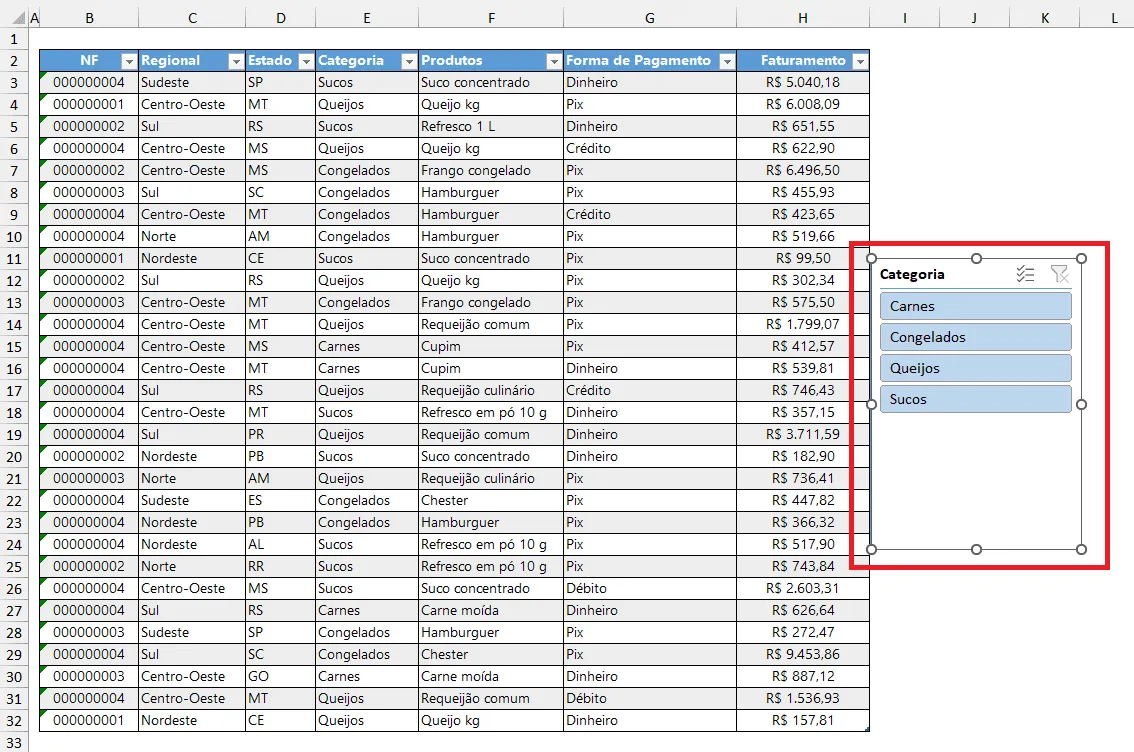The height and width of the screenshot is (752, 1134).
Task: Select column G header
Action: (650, 18)
